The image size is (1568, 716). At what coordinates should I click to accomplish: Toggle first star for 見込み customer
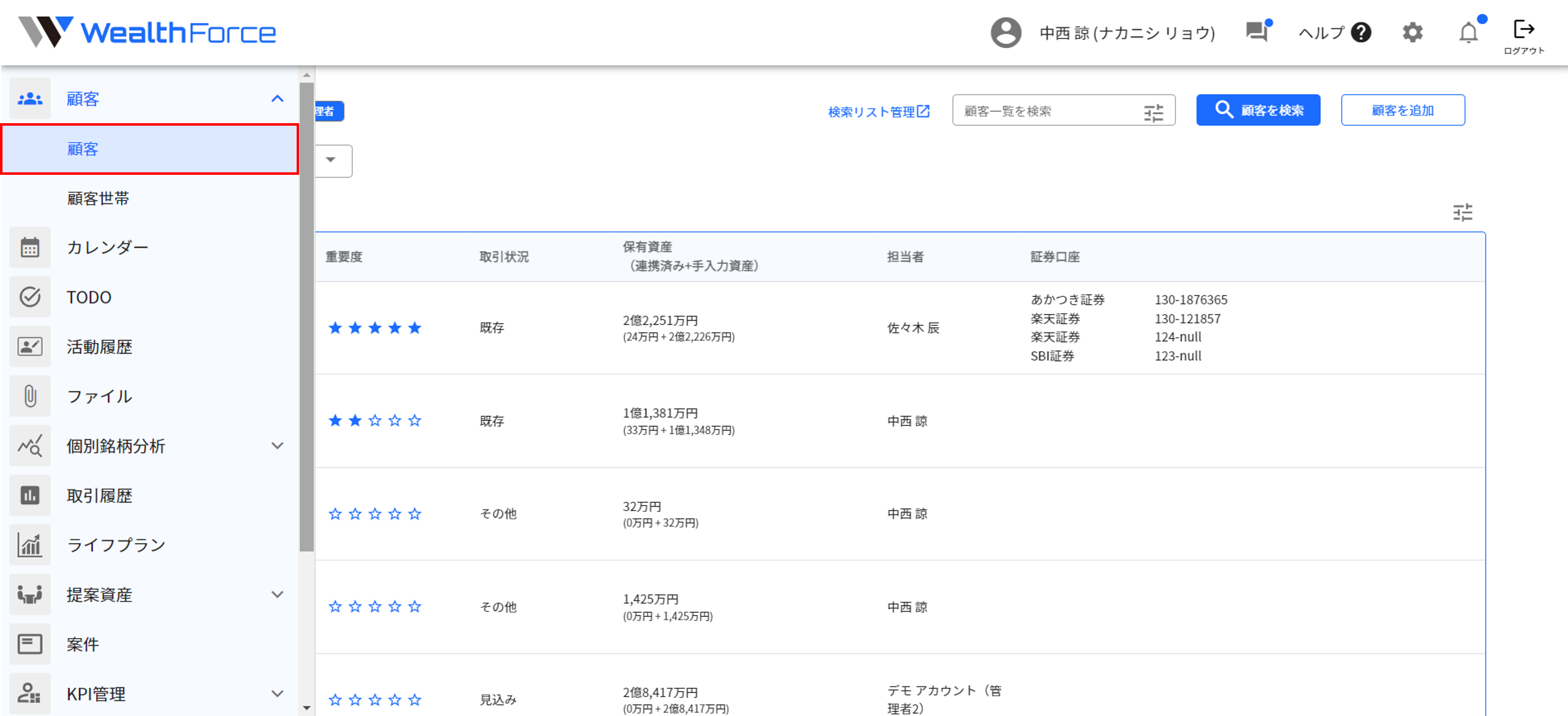coord(335,700)
